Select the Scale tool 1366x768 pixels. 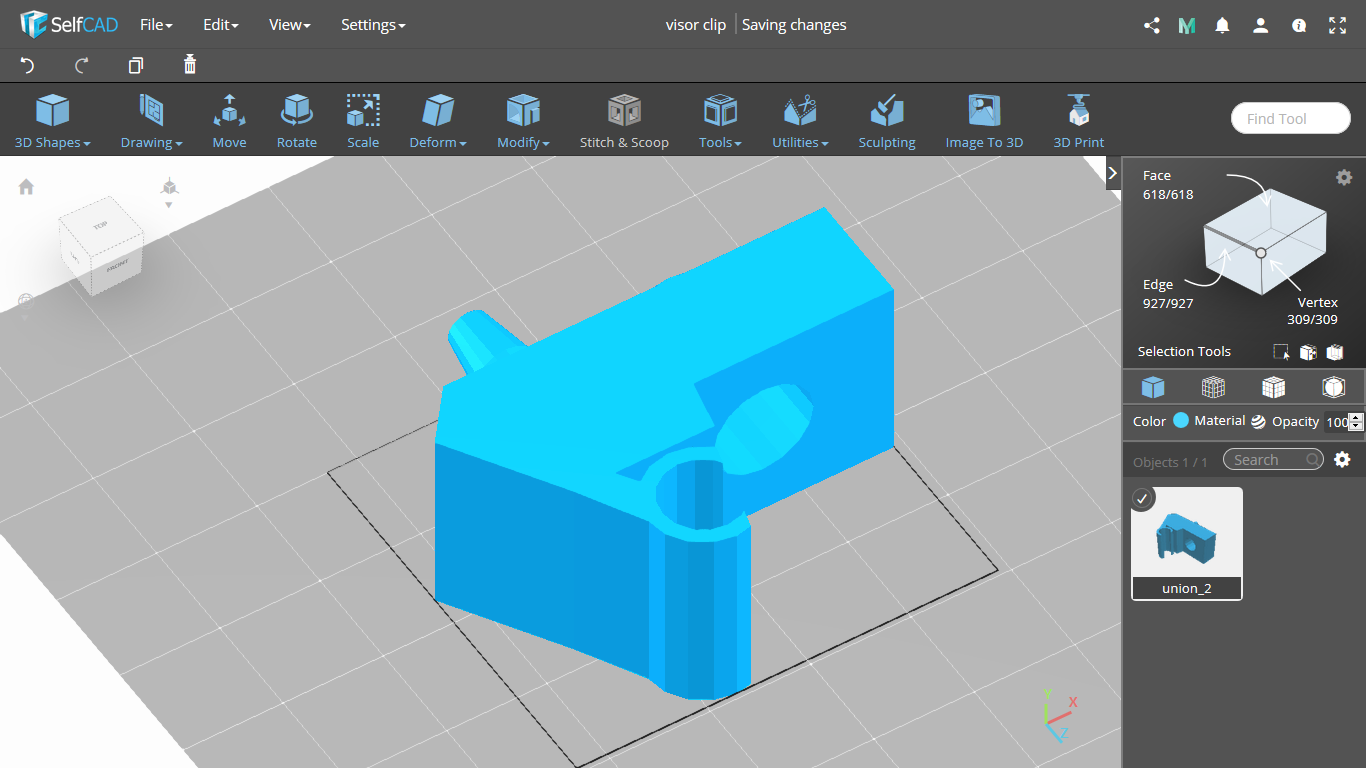pyautogui.click(x=363, y=121)
